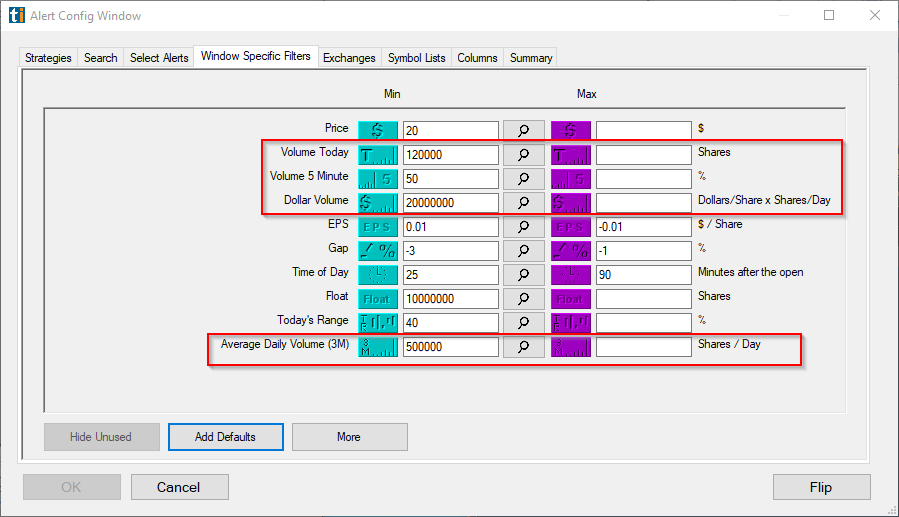This screenshot has height=517, width=899.
Task: Click the teal Today's Range min icon
Action: click(x=378, y=323)
